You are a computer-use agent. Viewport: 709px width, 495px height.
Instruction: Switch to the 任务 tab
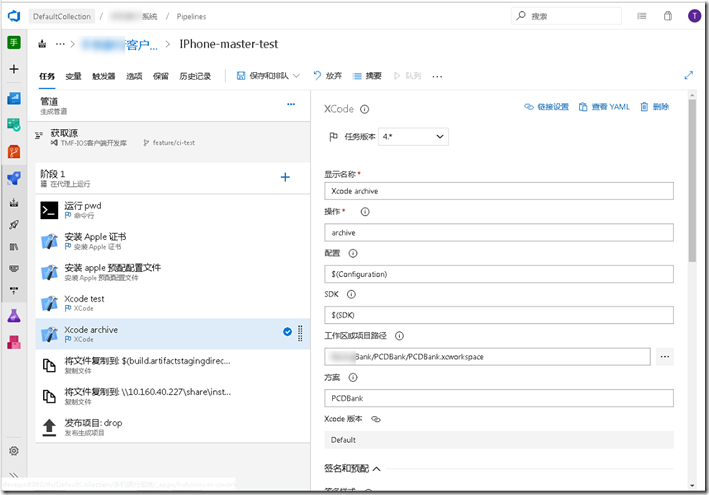click(47, 76)
